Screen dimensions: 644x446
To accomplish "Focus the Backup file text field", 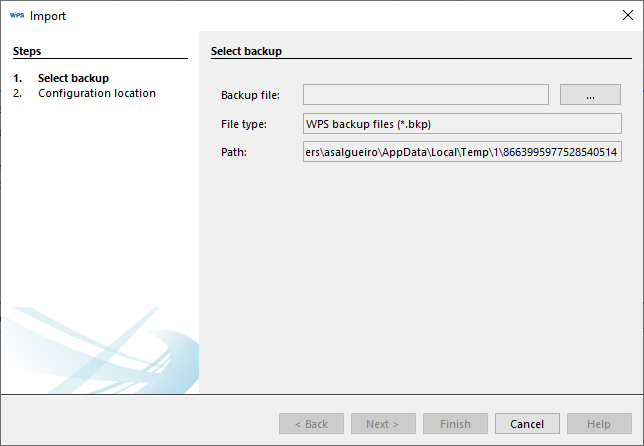I will pos(426,95).
